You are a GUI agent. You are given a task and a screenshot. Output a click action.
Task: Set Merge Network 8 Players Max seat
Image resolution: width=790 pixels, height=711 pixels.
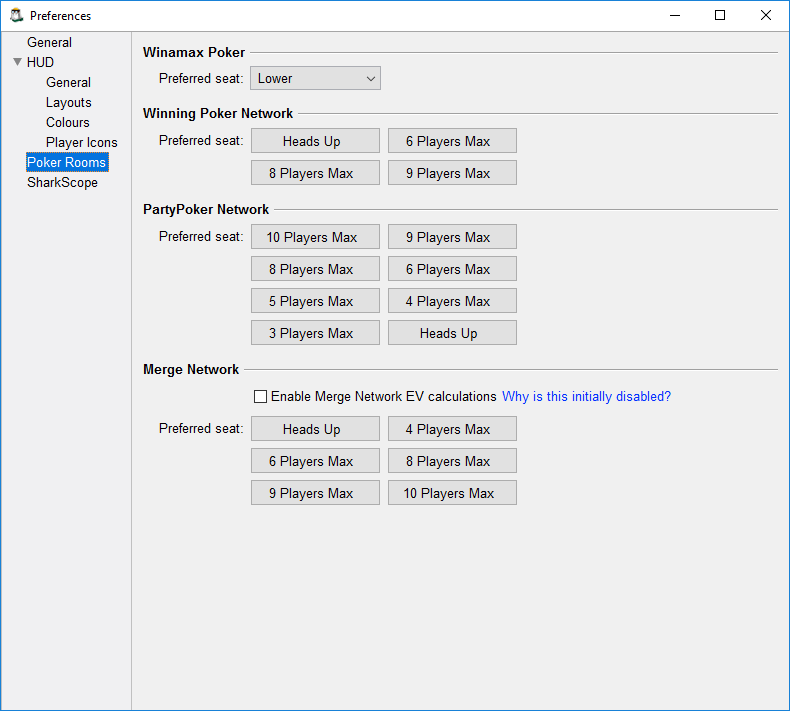tap(452, 461)
